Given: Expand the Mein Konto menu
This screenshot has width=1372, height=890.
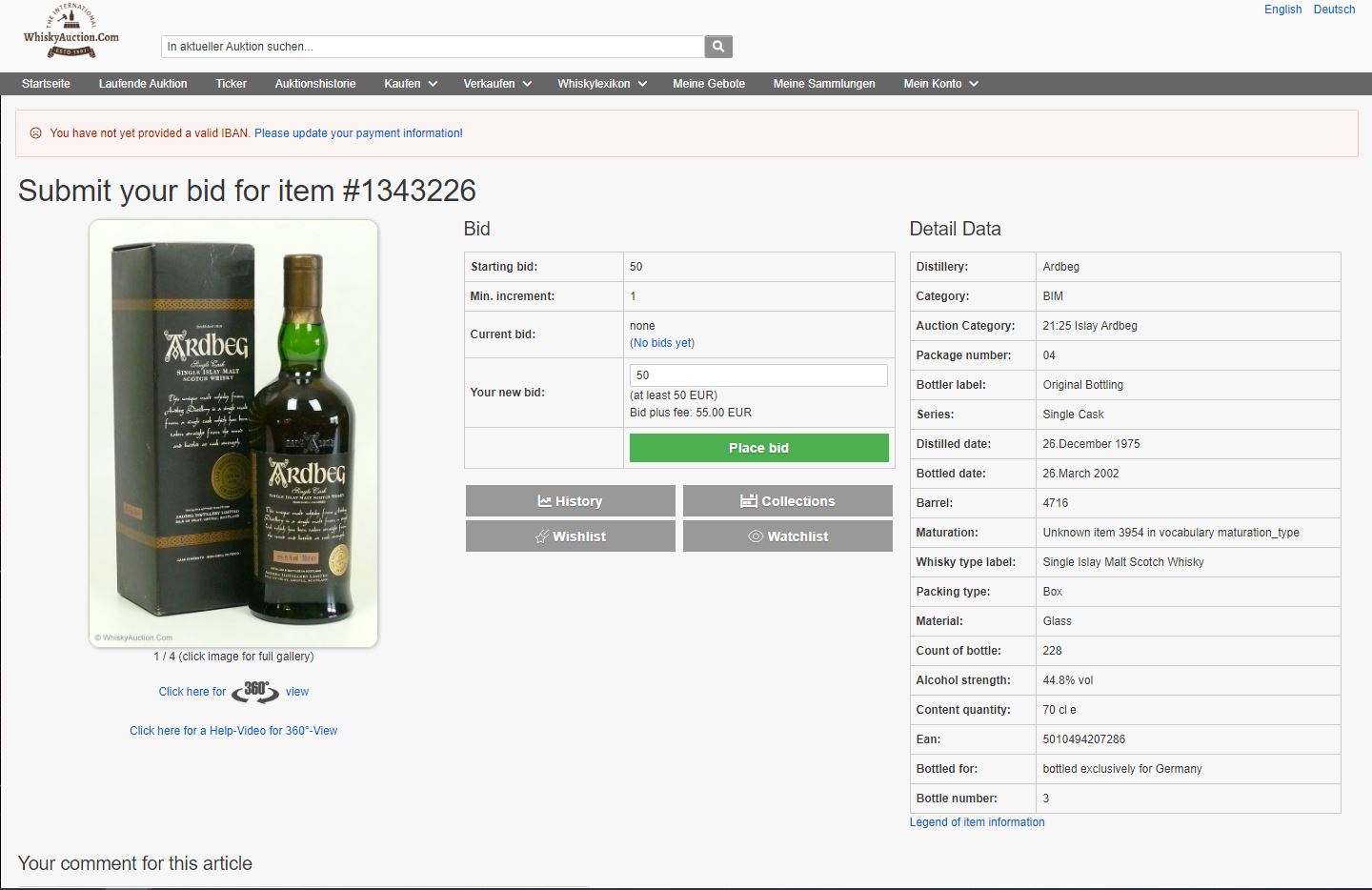Looking at the screenshot, I should pos(940,84).
